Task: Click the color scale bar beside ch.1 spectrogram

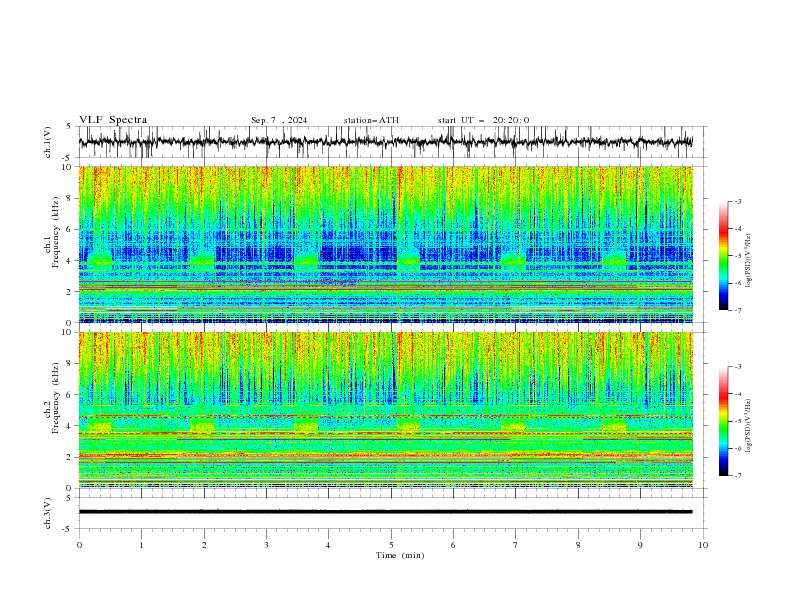Action: tap(723, 256)
